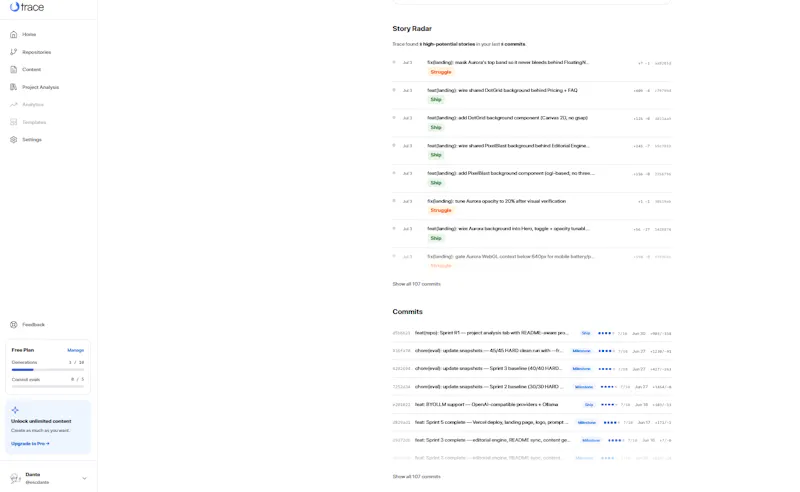The image size is (800, 492).
Task: Click star rating on Sprint R1 commit
Action: (x=606, y=333)
